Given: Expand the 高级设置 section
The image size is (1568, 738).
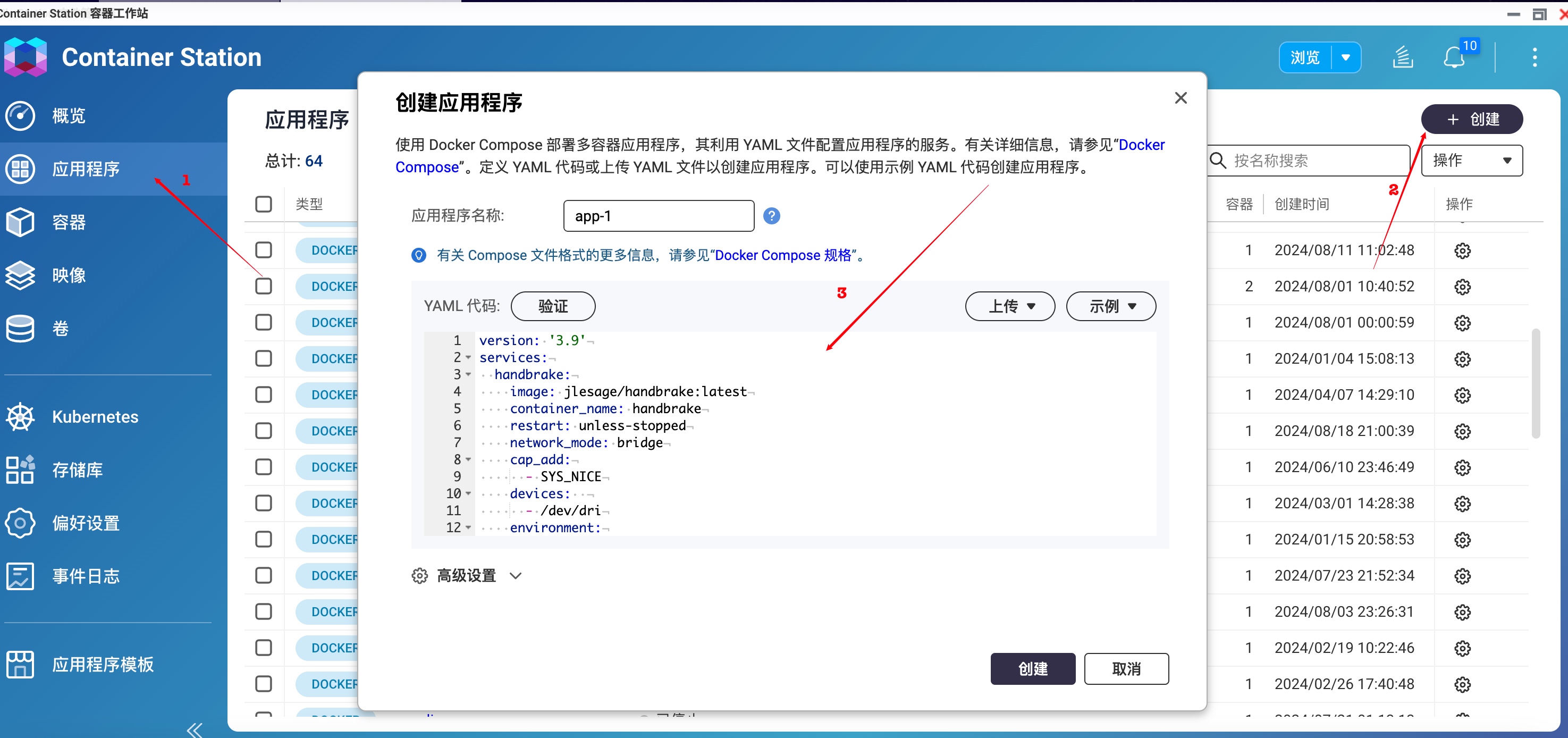Looking at the screenshot, I should [x=466, y=575].
